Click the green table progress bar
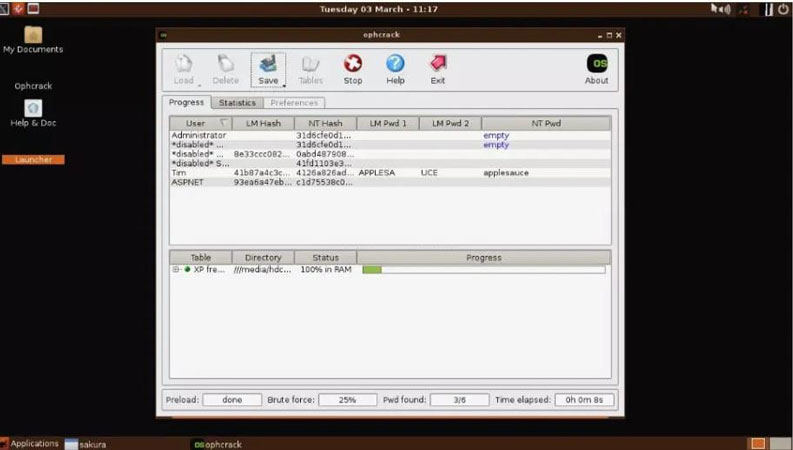This screenshot has width=793, height=450. click(x=483, y=269)
